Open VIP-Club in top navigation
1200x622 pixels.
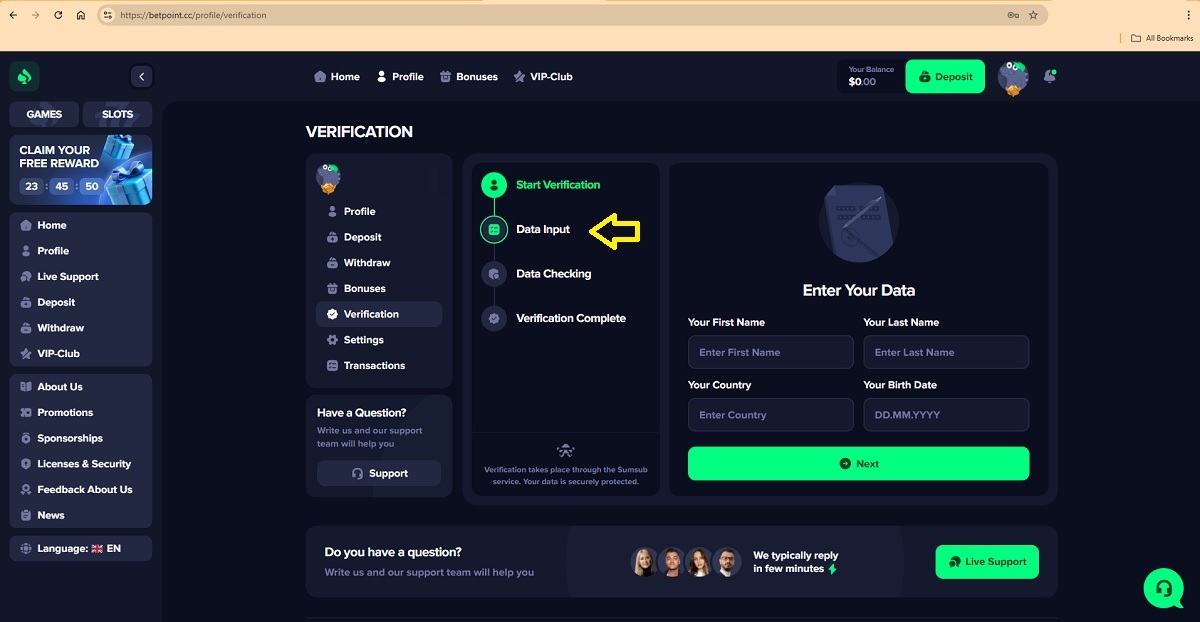542,77
